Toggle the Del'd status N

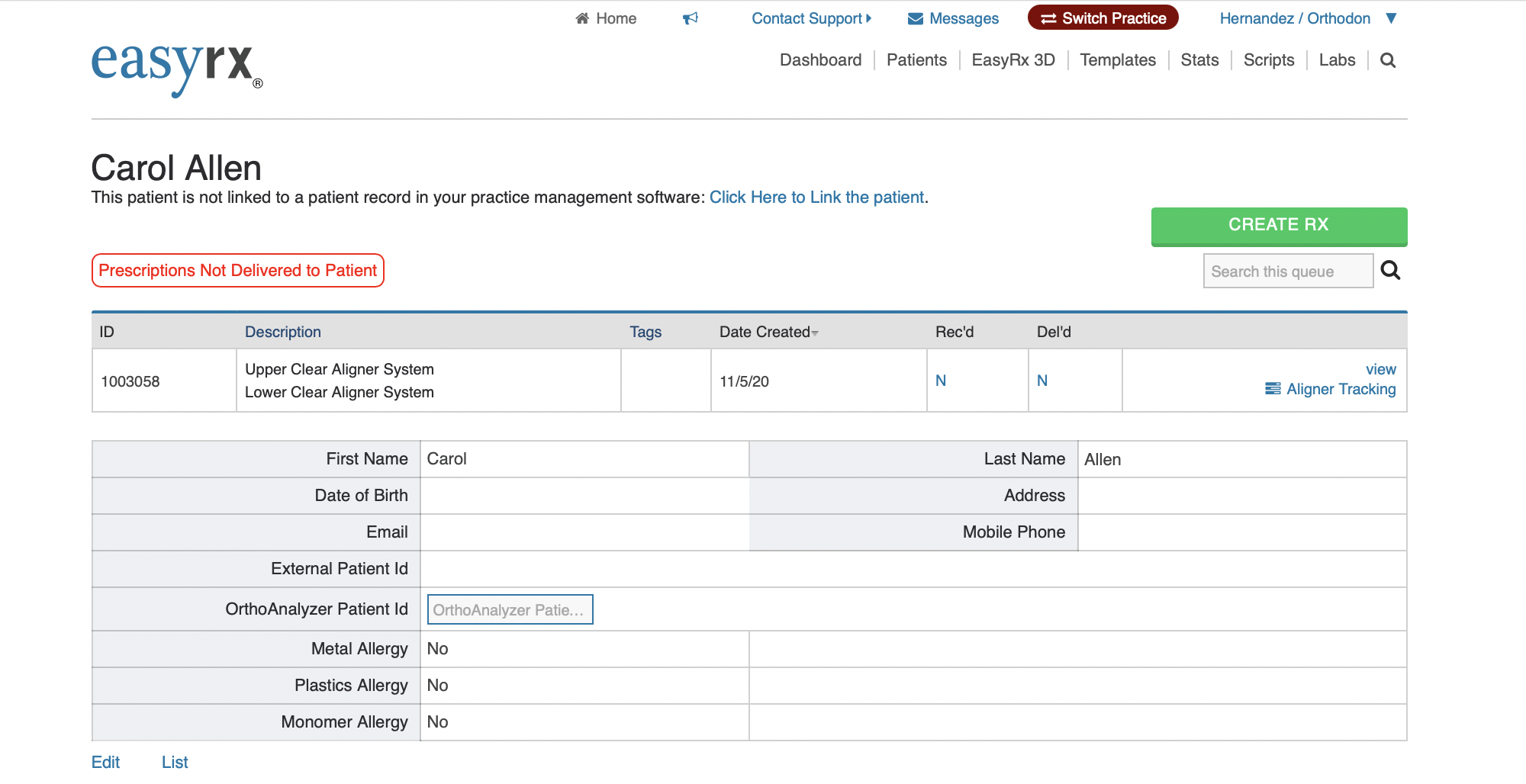tap(1042, 381)
